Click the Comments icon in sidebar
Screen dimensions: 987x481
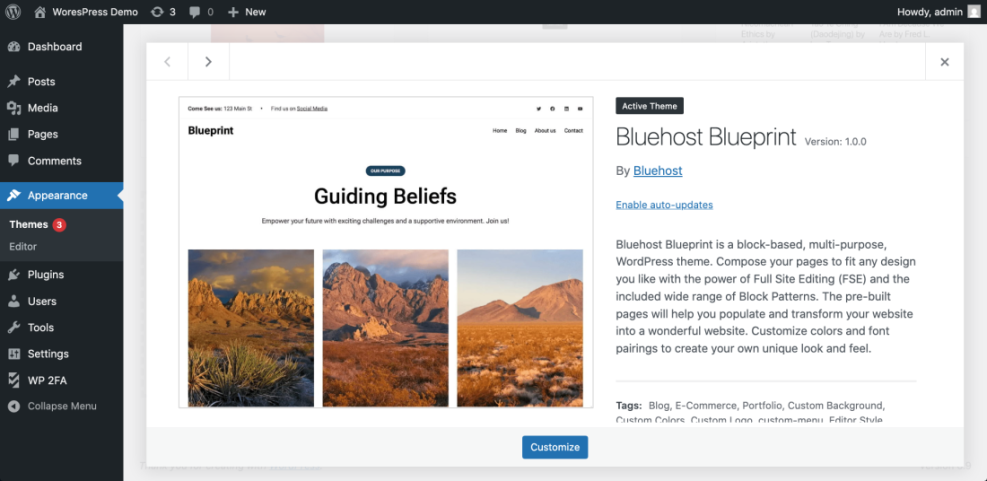pyautogui.click(x=14, y=161)
